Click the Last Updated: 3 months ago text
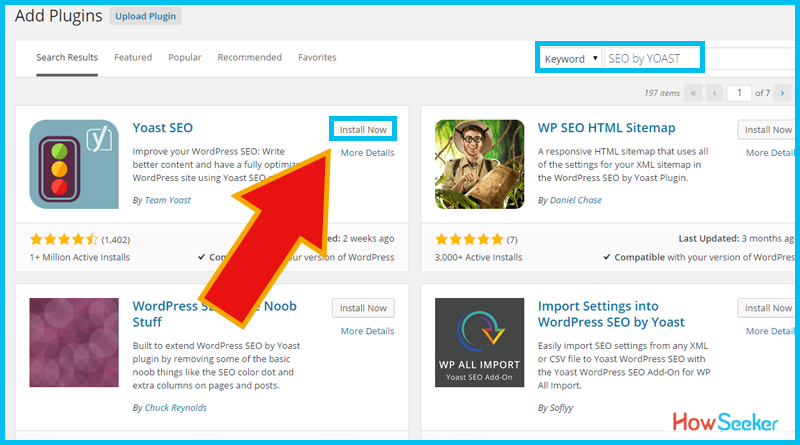 737,238
